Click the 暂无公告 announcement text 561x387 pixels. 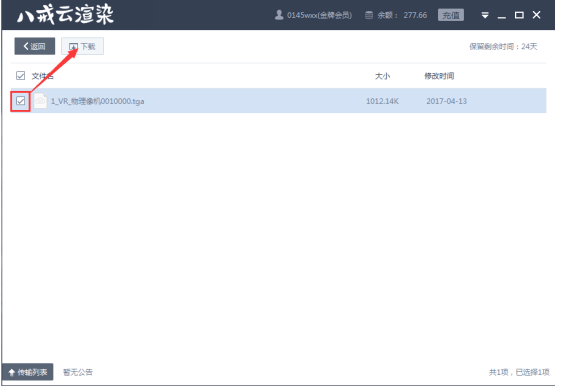[x=78, y=372]
